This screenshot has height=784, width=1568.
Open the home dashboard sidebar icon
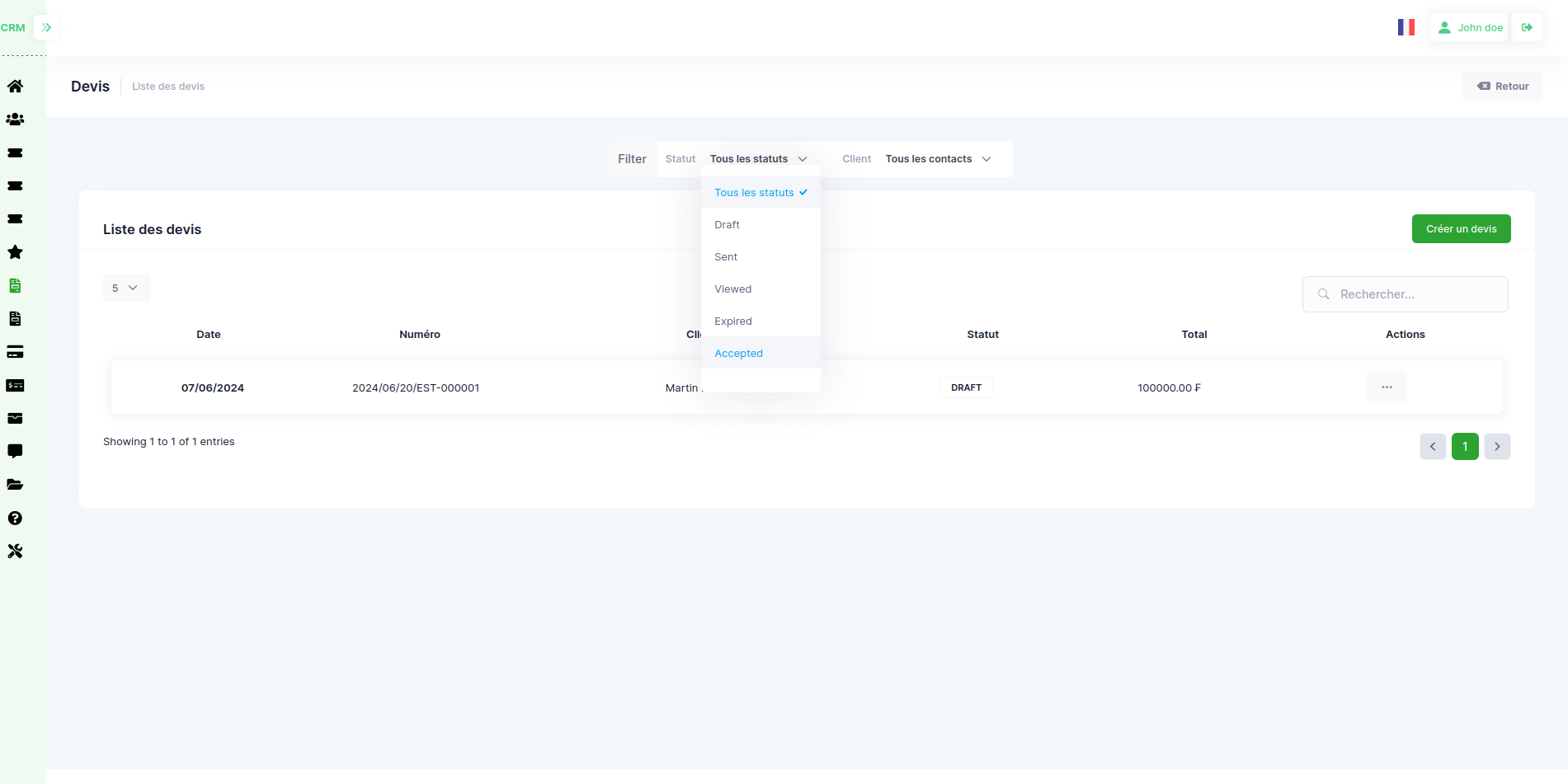click(15, 87)
